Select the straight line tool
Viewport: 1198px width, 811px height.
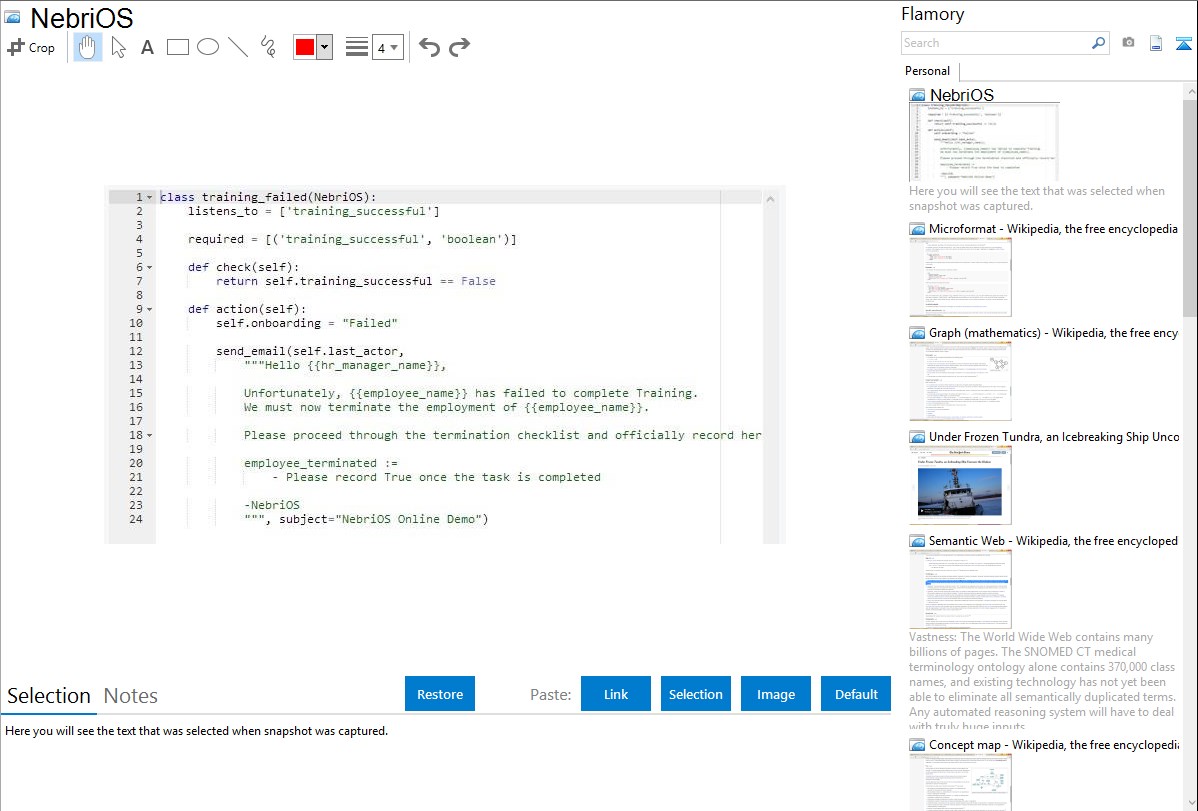pos(238,47)
